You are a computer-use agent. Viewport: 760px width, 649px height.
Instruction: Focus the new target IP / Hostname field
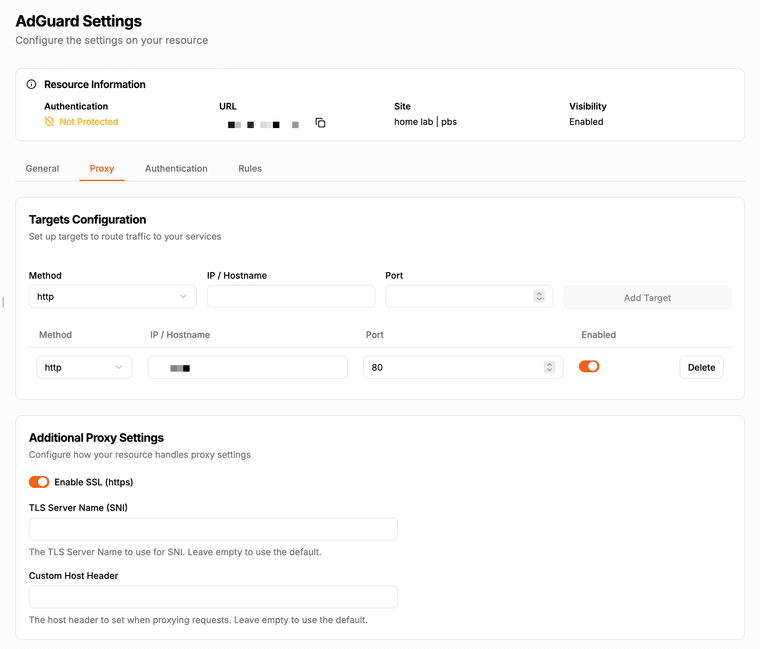click(291, 297)
